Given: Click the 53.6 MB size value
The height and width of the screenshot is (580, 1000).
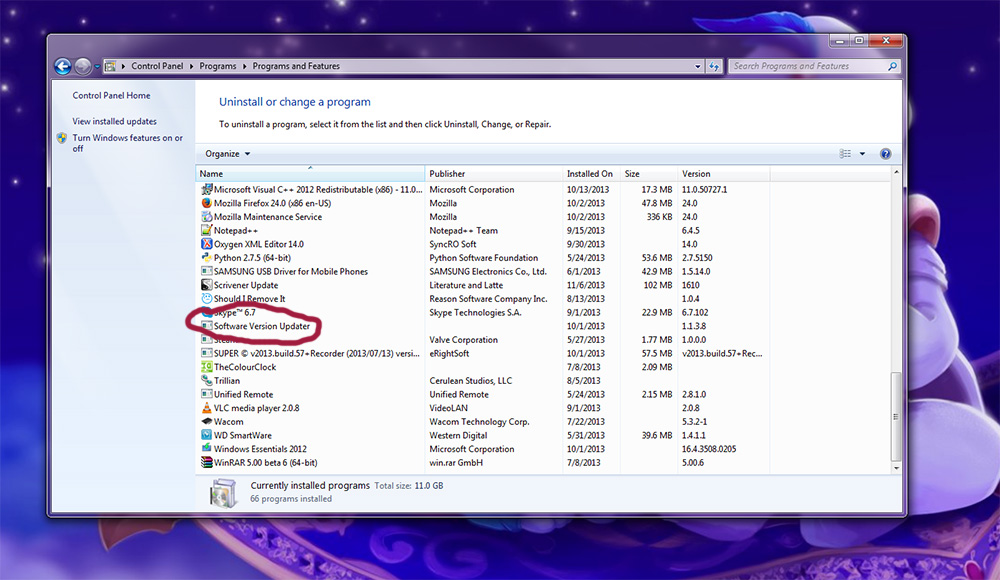Looking at the screenshot, I should pos(657,258).
